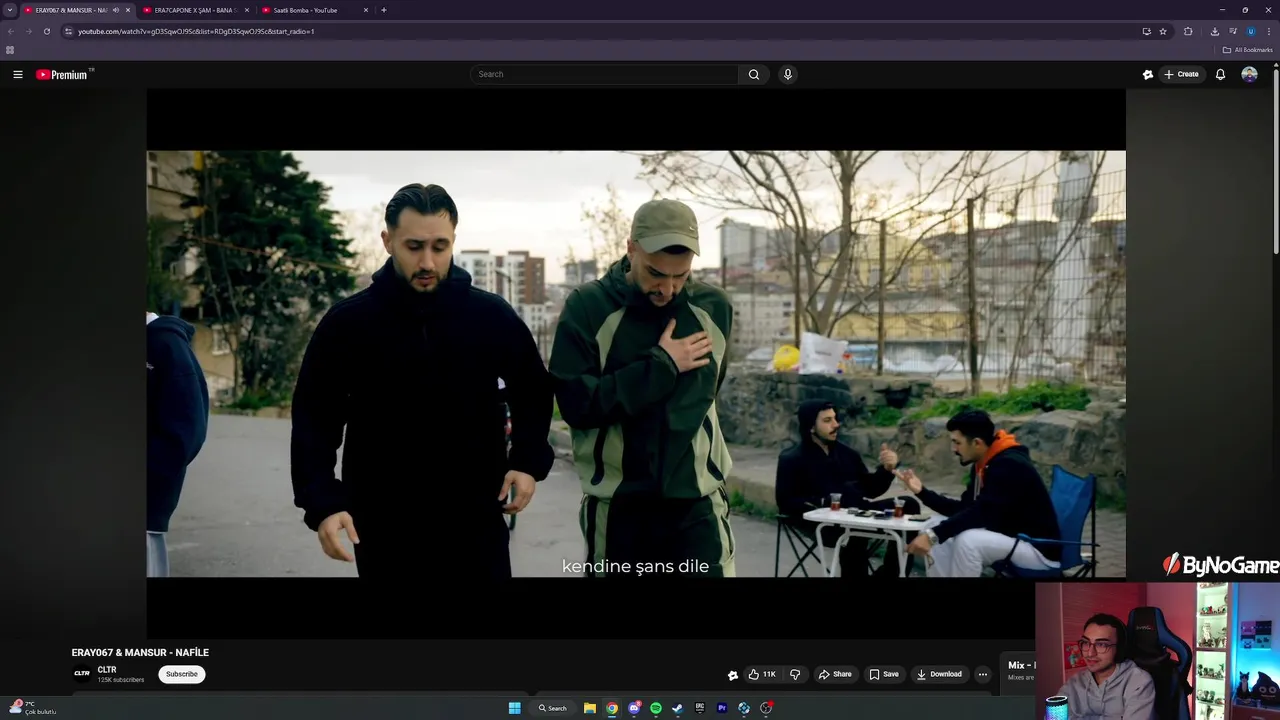Click the video title ERAY067 & MANSUR - NAFİLE
This screenshot has height=720, width=1280.
[140, 652]
